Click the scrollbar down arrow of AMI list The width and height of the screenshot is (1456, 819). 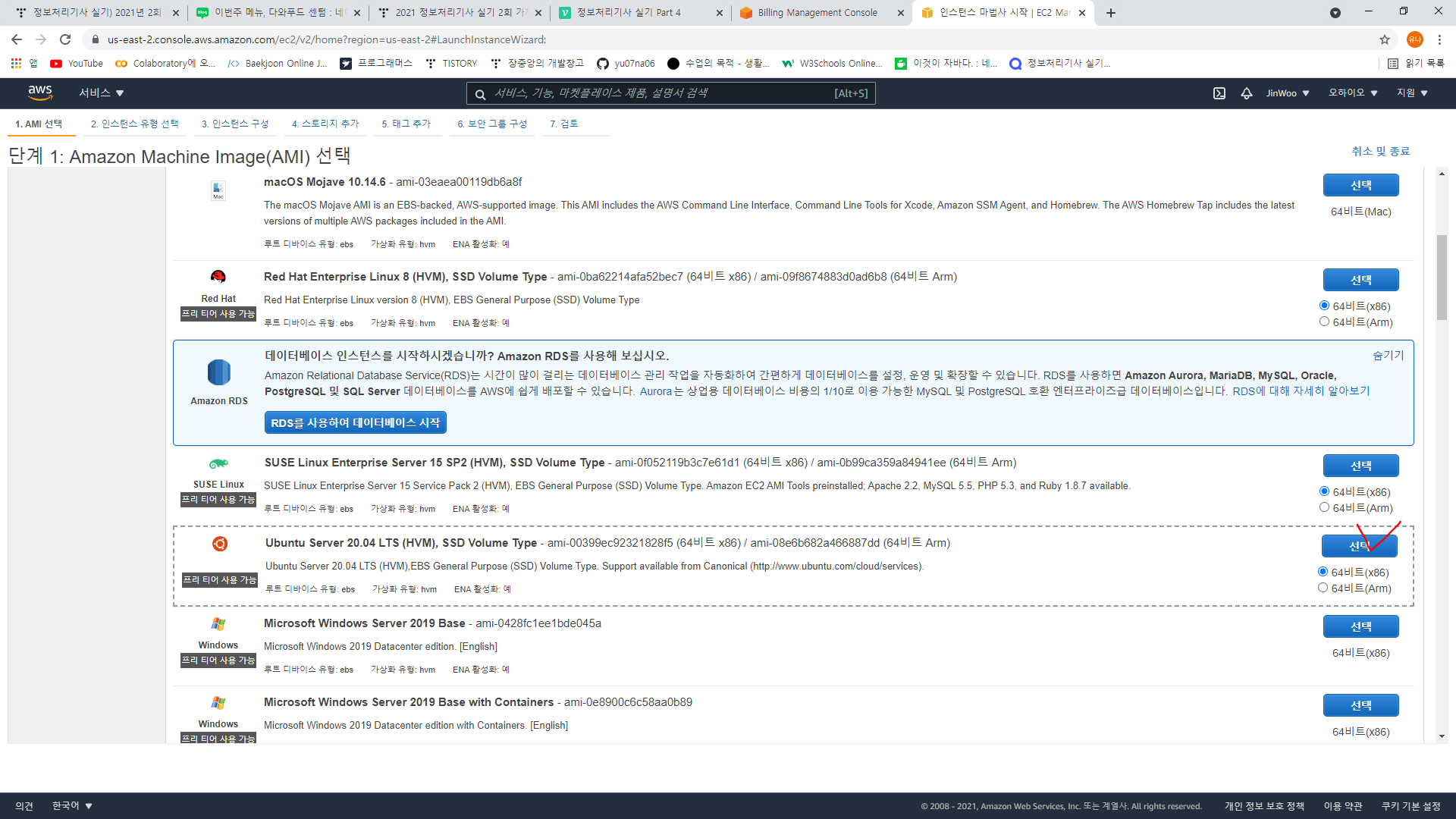(1442, 736)
